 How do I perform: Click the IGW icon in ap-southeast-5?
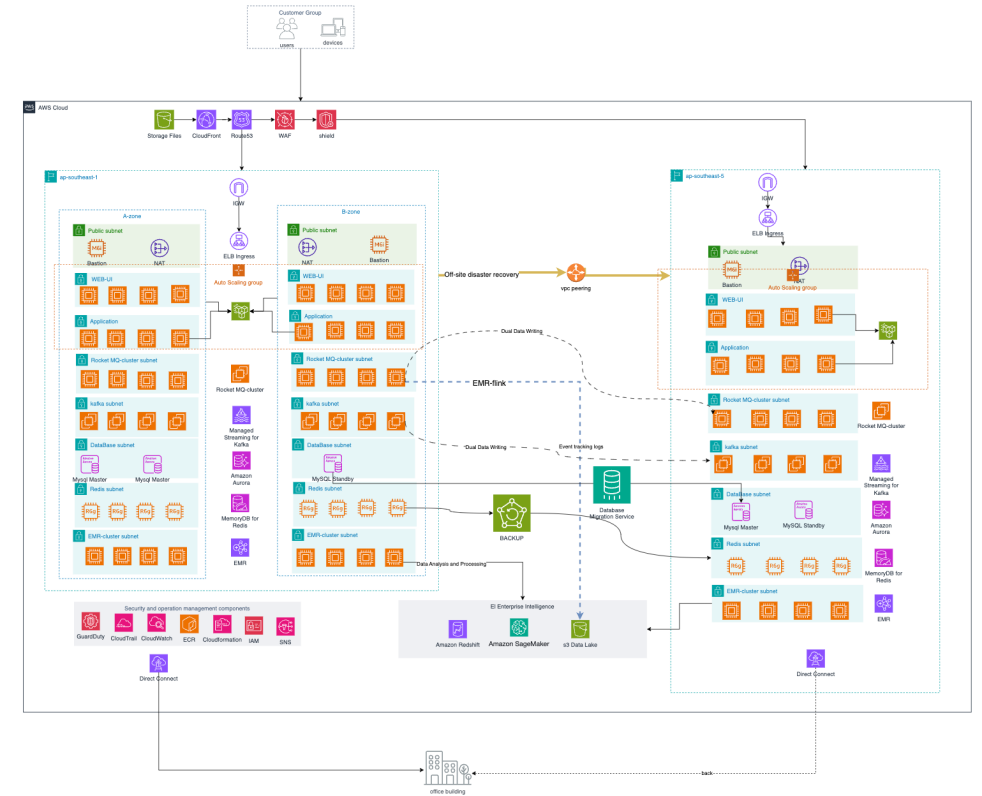pos(768,183)
